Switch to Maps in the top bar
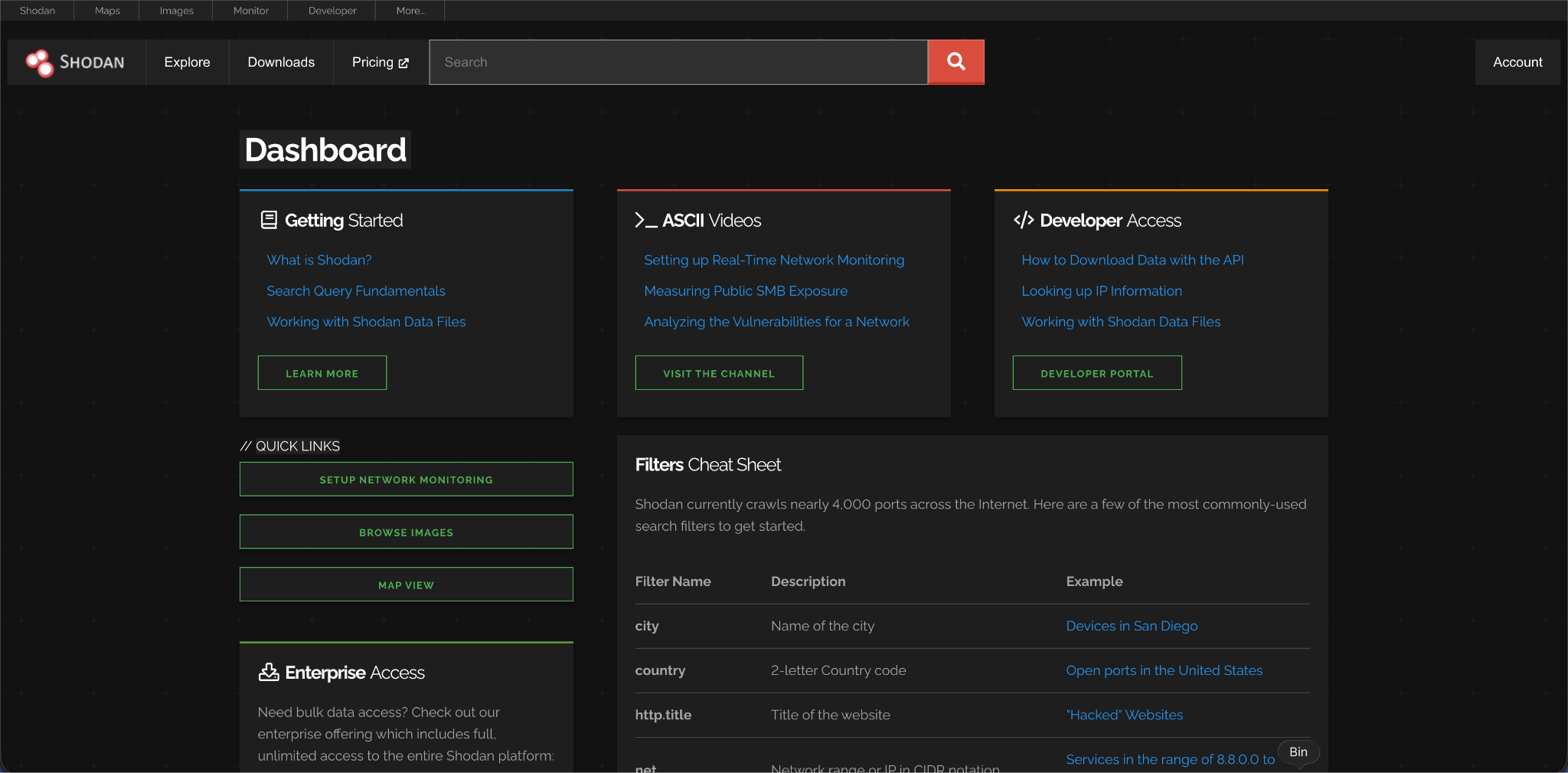 [x=107, y=11]
